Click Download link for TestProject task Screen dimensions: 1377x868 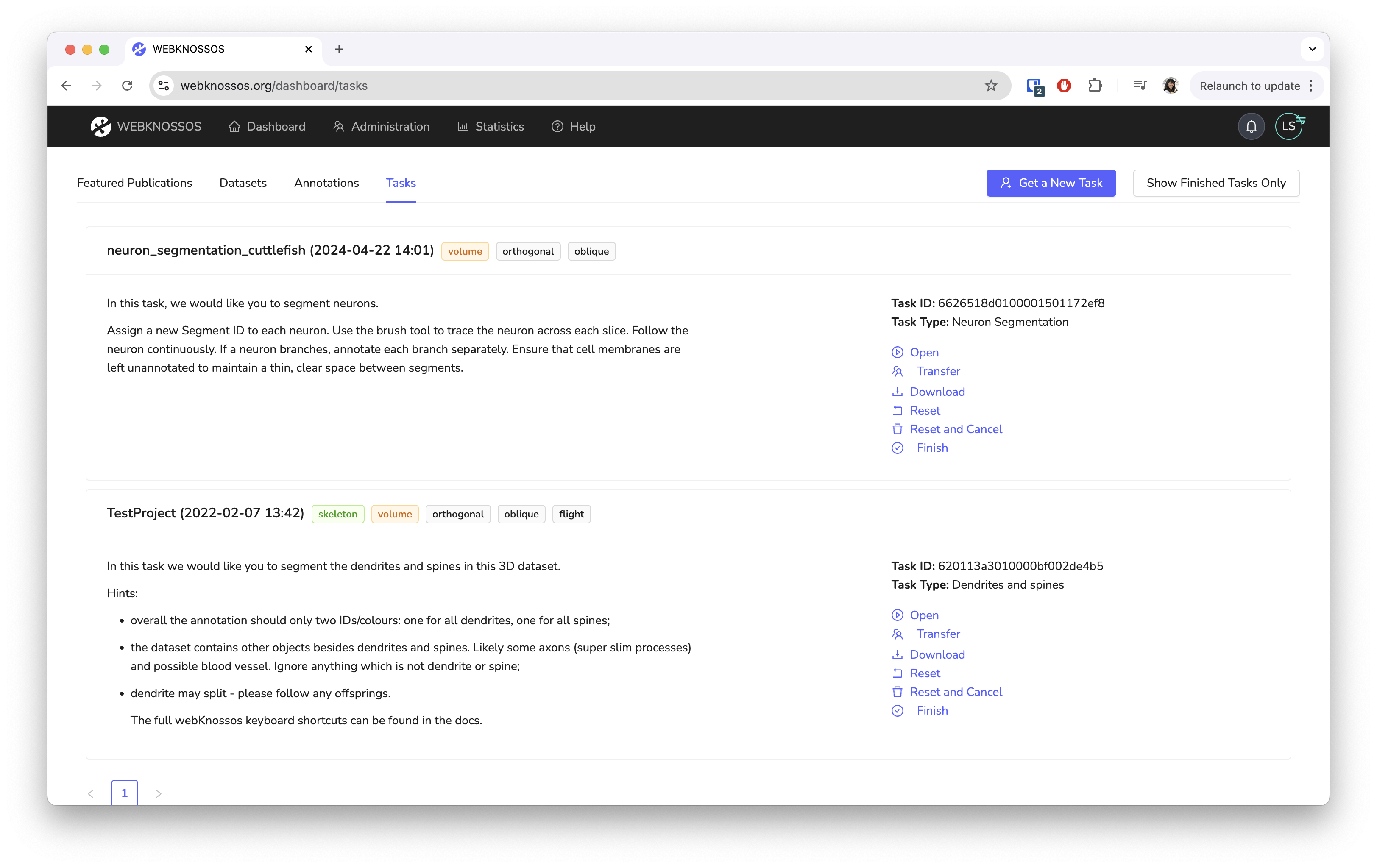(x=937, y=655)
